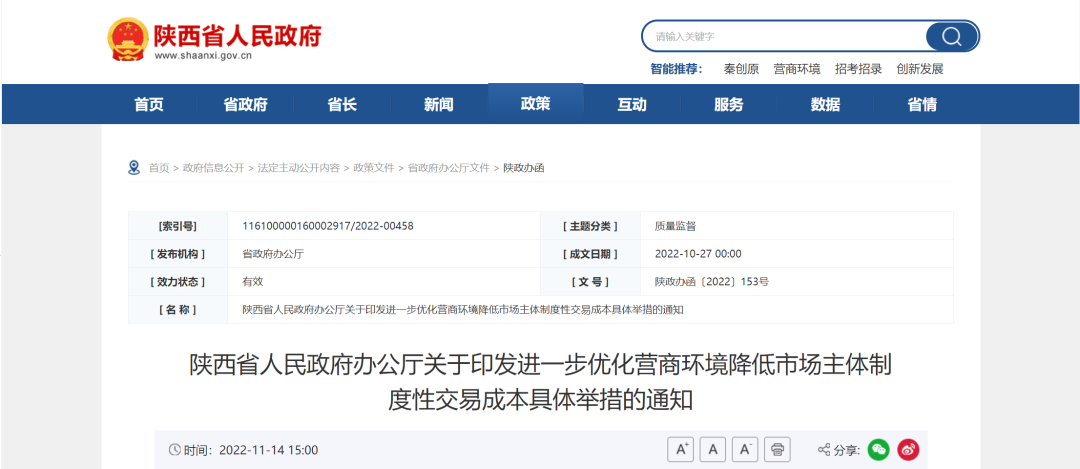Click the [文 号] label cell
Image resolution: width=1080 pixels, height=469 pixels.
(590, 282)
